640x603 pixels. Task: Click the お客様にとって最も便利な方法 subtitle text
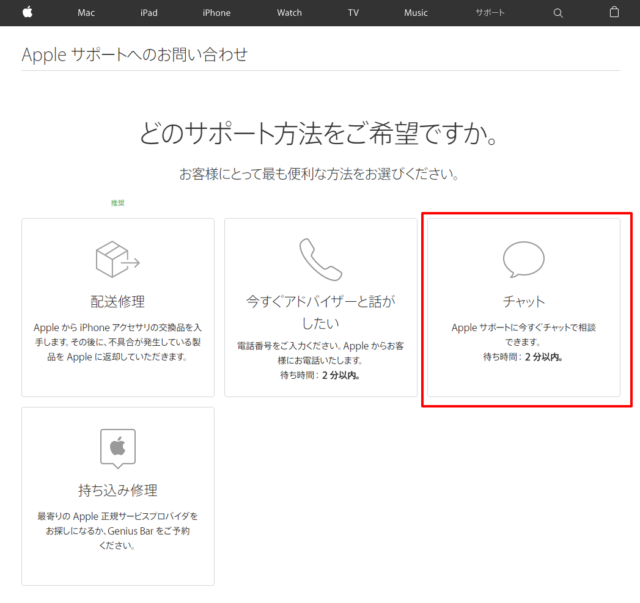coord(320,174)
